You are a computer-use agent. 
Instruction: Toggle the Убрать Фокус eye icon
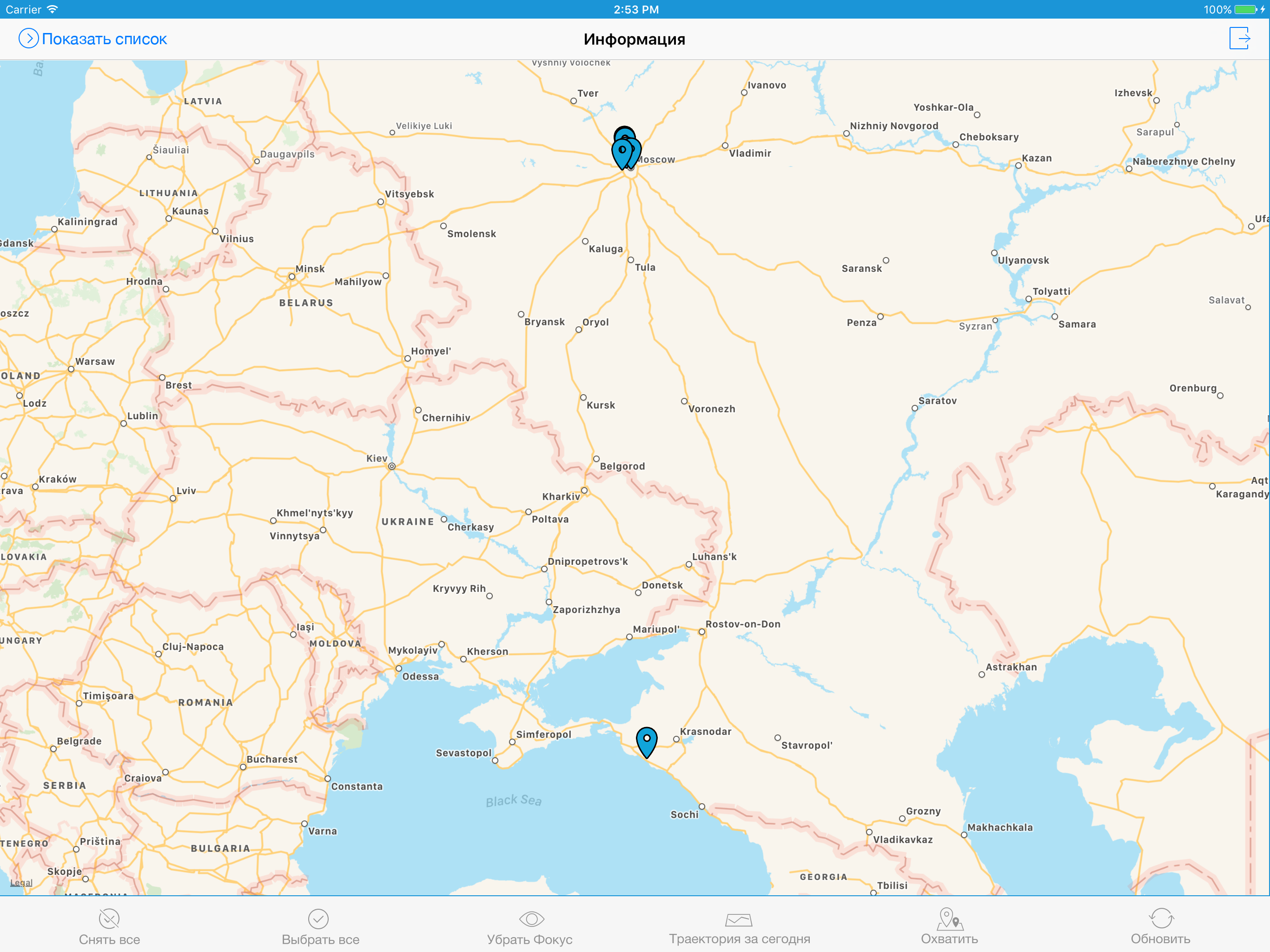(531, 919)
